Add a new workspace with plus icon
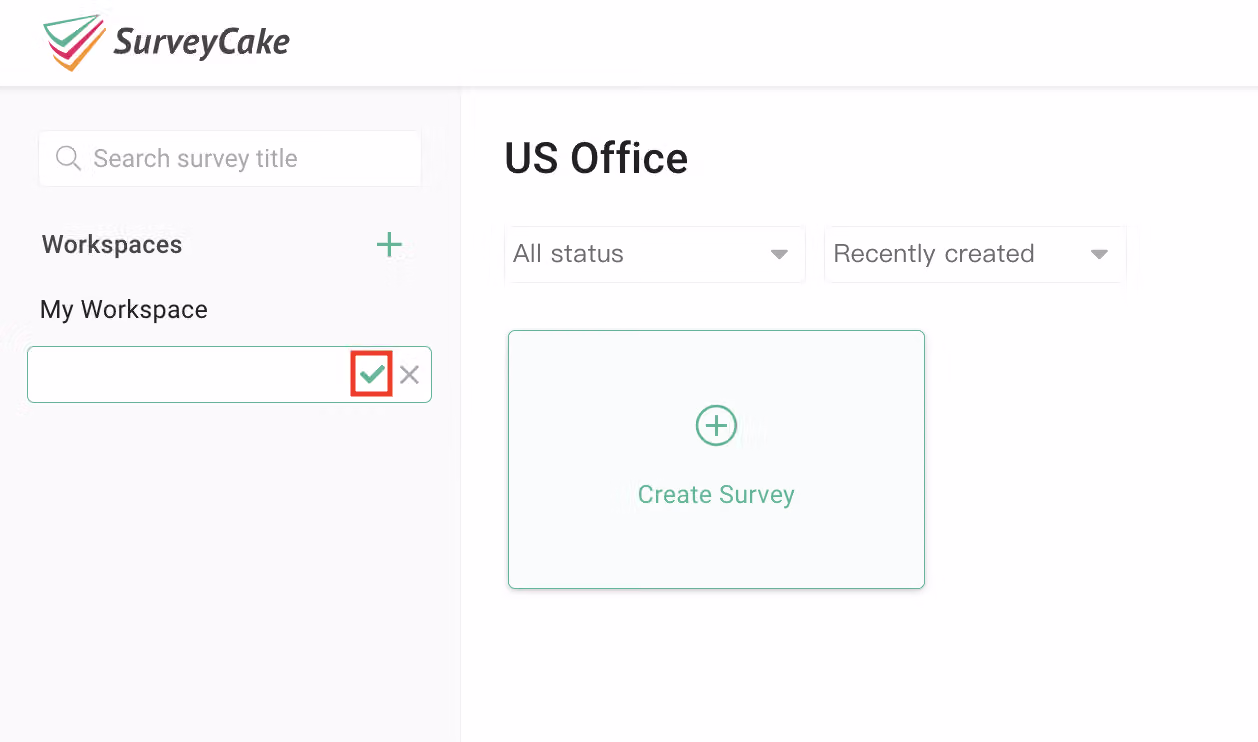 389,244
